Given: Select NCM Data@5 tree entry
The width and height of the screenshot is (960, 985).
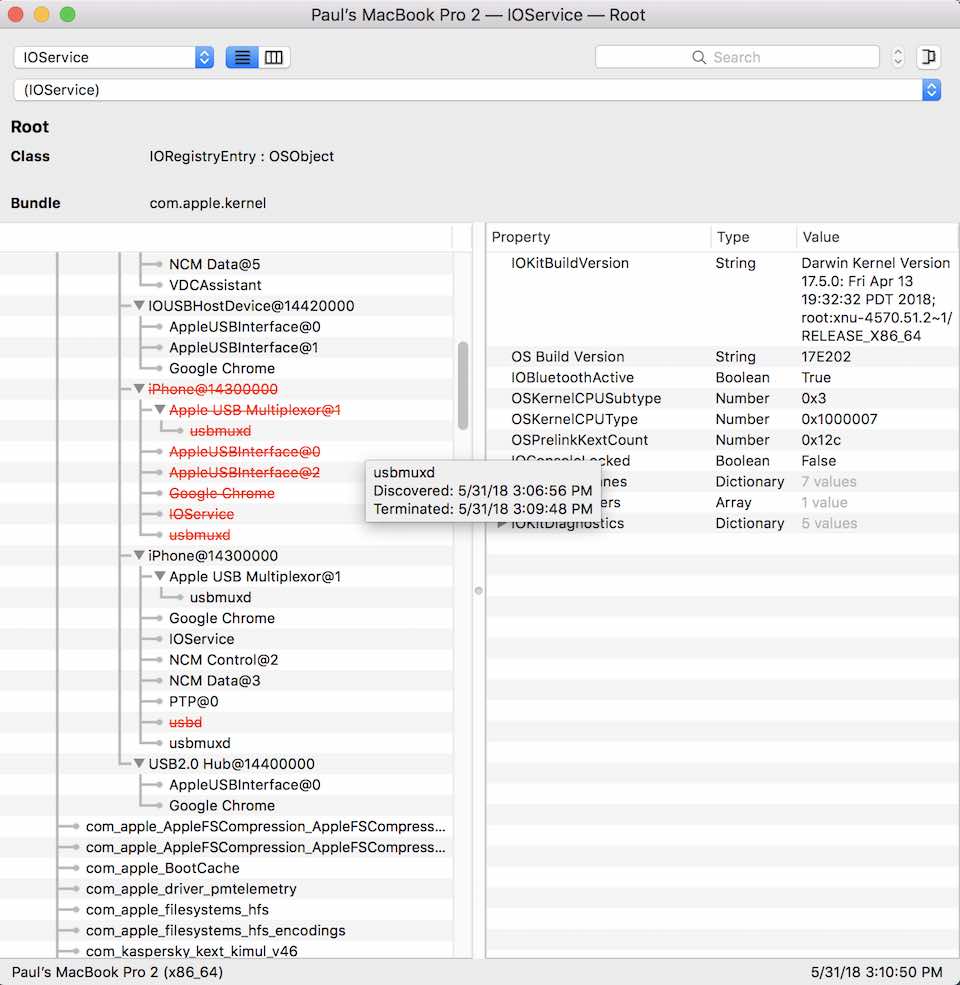Looking at the screenshot, I should coord(214,264).
